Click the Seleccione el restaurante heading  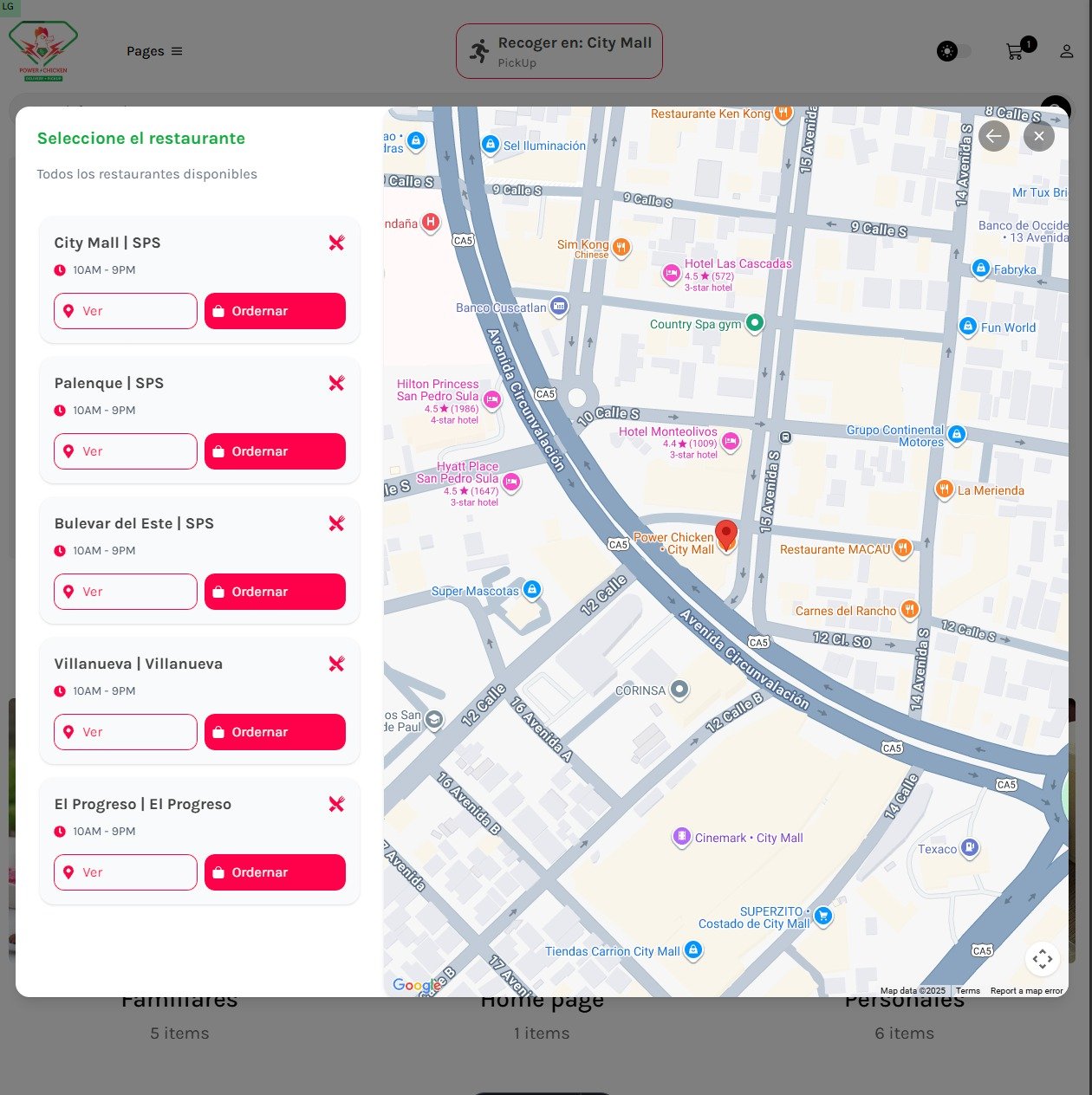coord(141,139)
